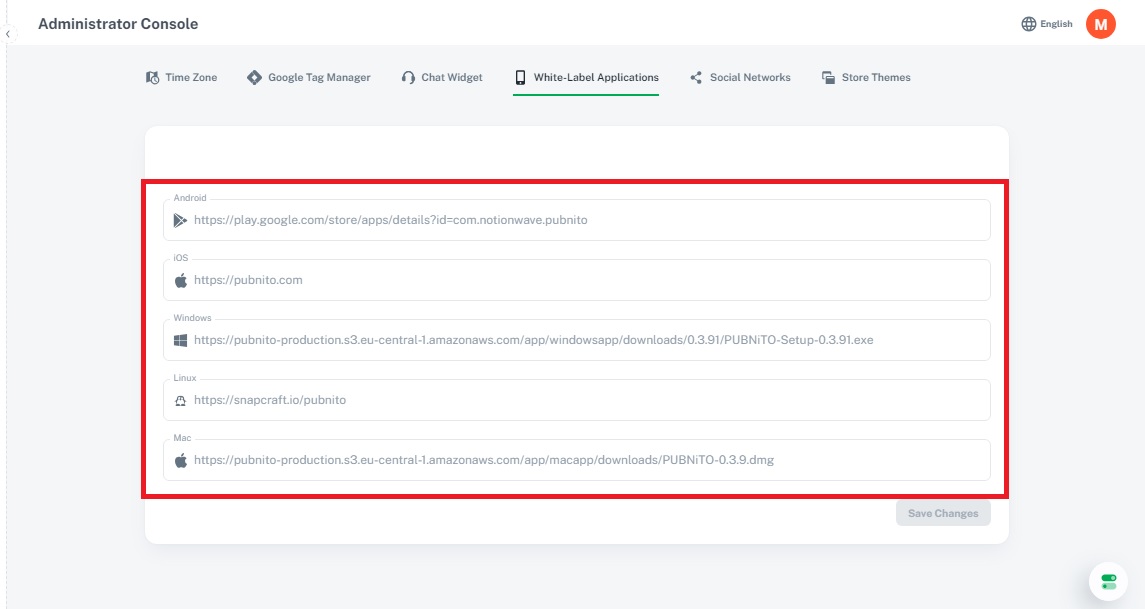This screenshot has height=609, width=1145.
Task: Switch to the Store Themes tab
Action: 866,77
